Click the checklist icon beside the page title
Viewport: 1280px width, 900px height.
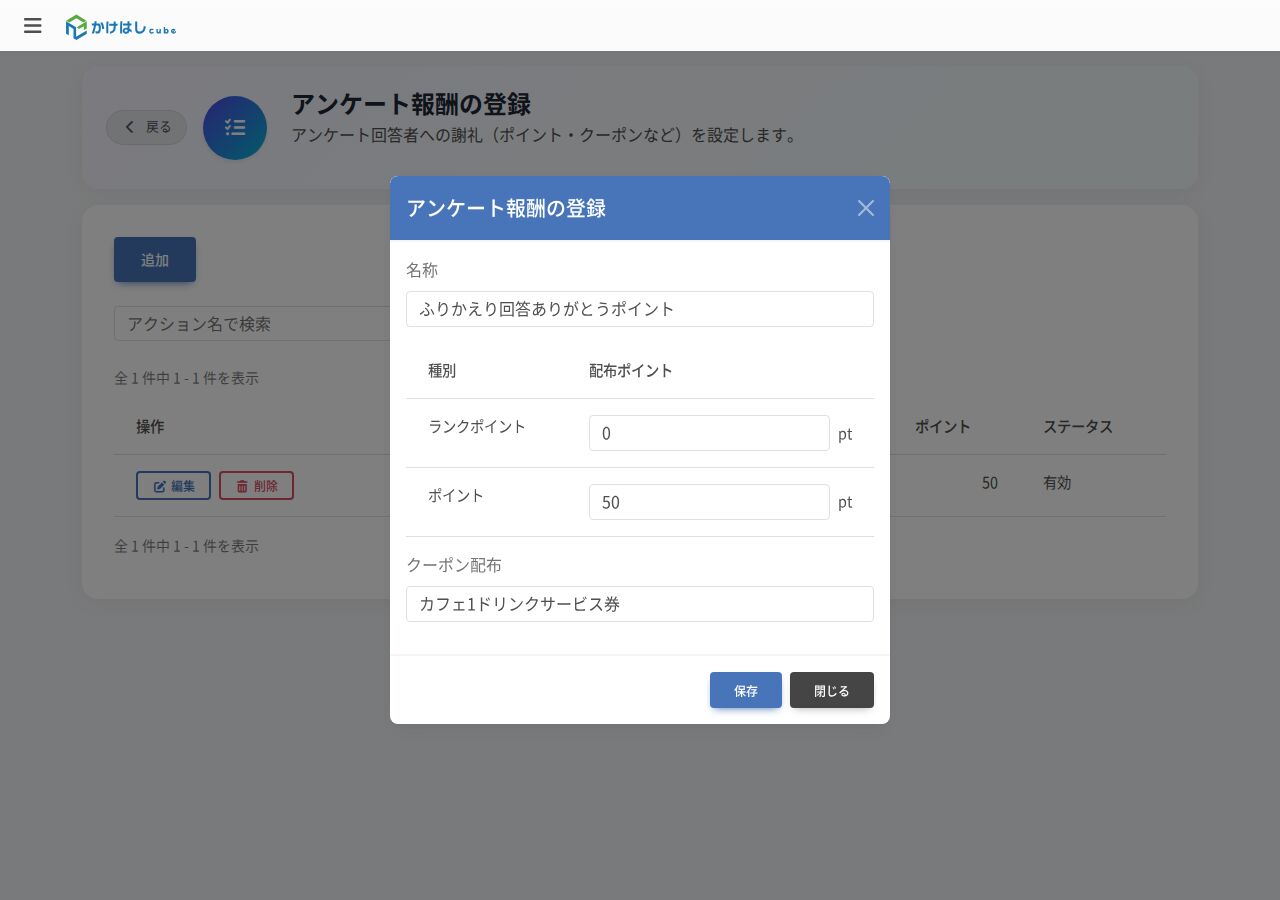coord(235,128)
